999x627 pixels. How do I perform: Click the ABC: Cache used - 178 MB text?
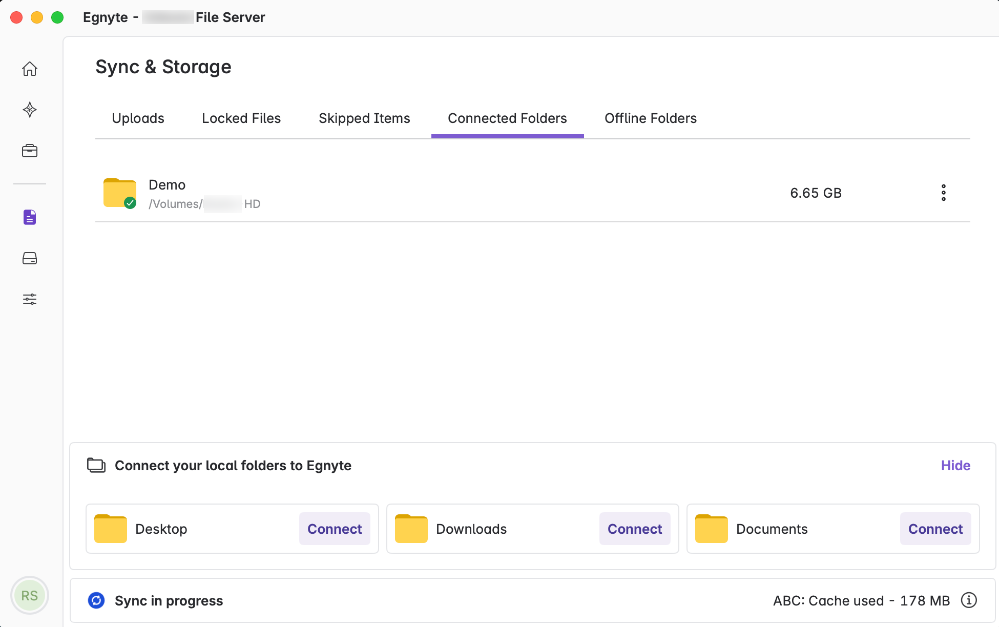[861, 601]
